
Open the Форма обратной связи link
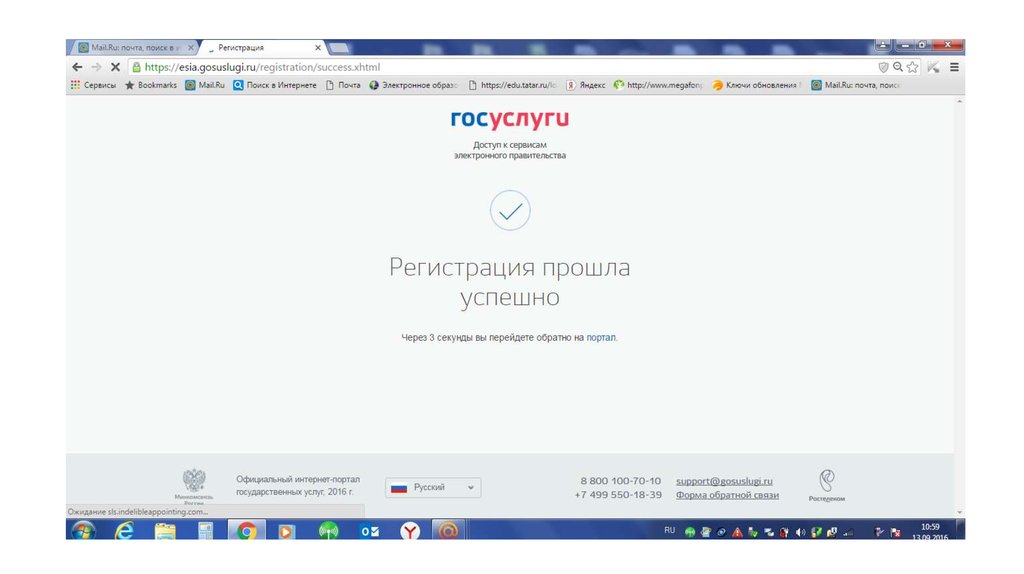[x=724, y=495]
